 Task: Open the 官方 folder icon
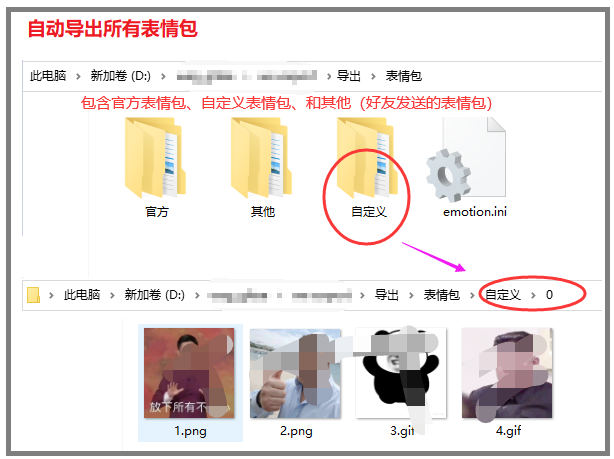(155, 158)
